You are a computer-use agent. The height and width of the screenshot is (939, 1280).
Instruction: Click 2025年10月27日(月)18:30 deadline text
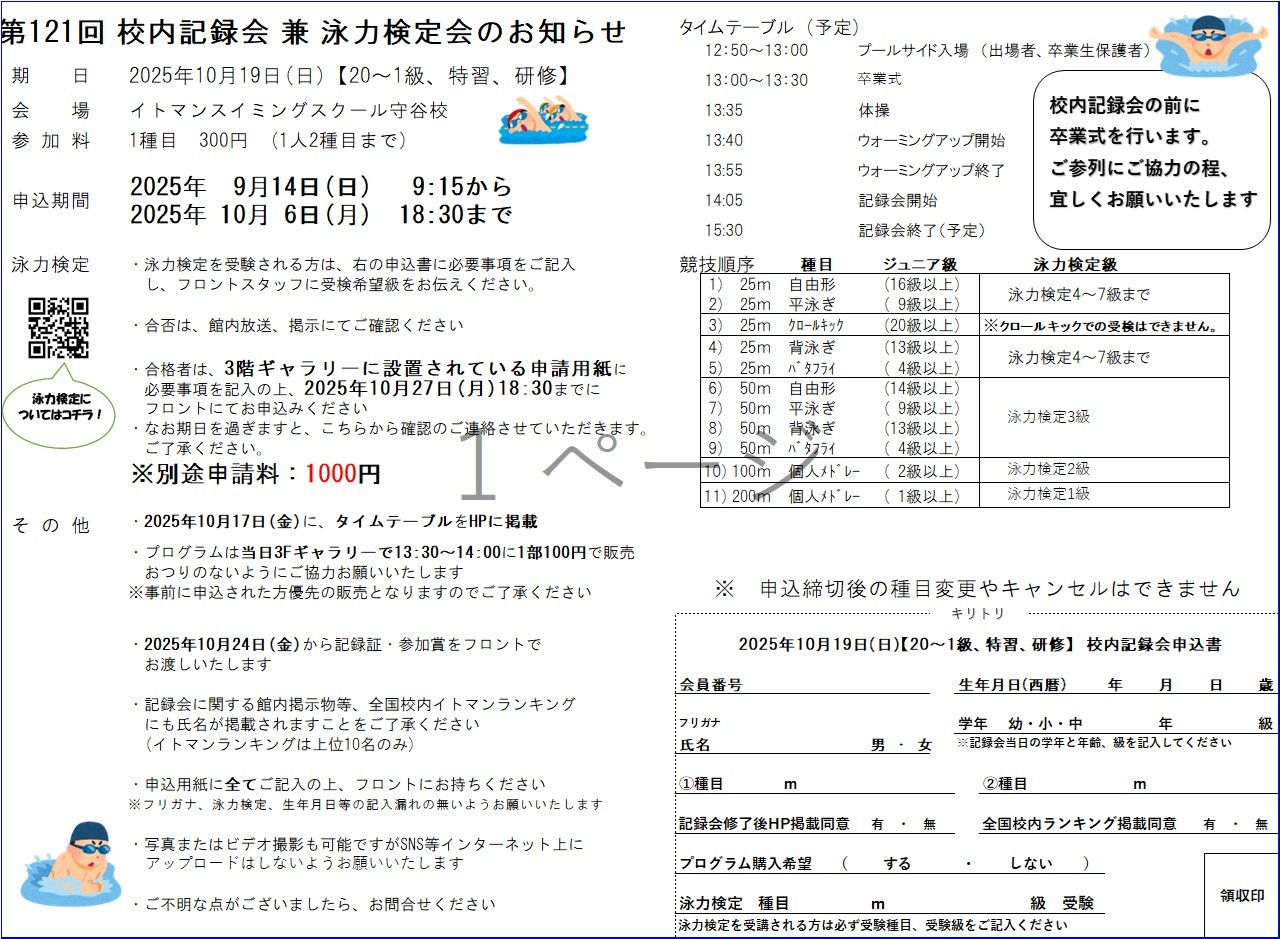pos(429,388)
